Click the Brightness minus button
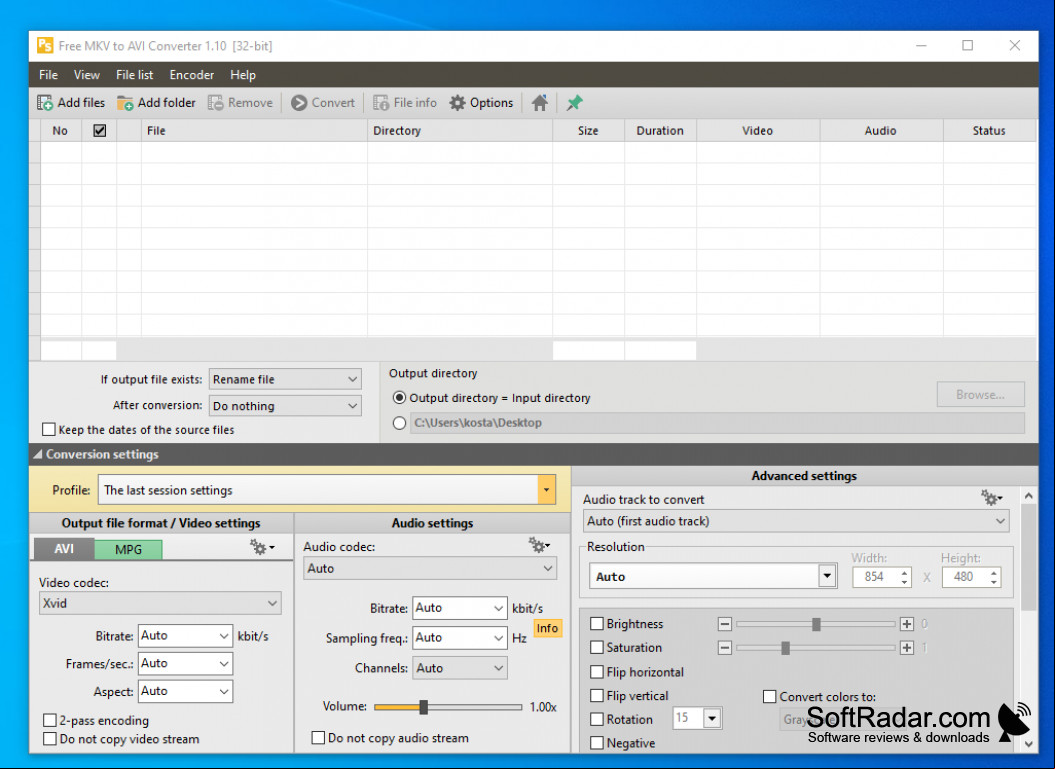Image resolution: width=1055 pixels, height=769 pixels. (x=725, y=624)
